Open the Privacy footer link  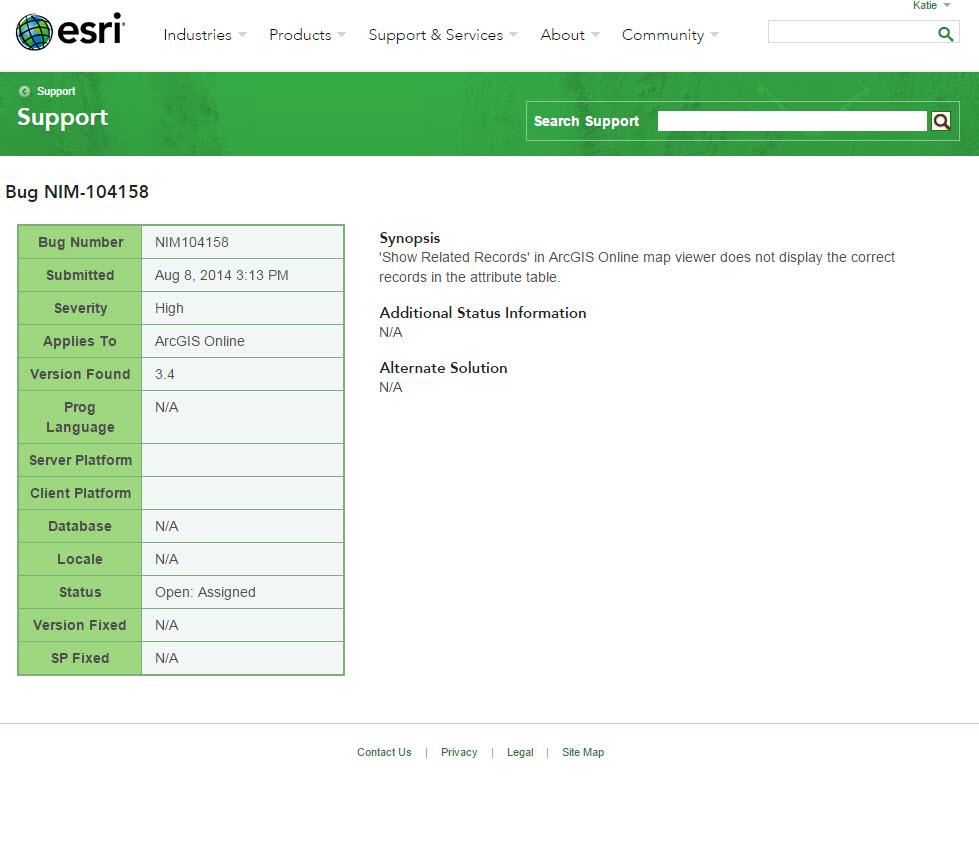coord(459,752)
